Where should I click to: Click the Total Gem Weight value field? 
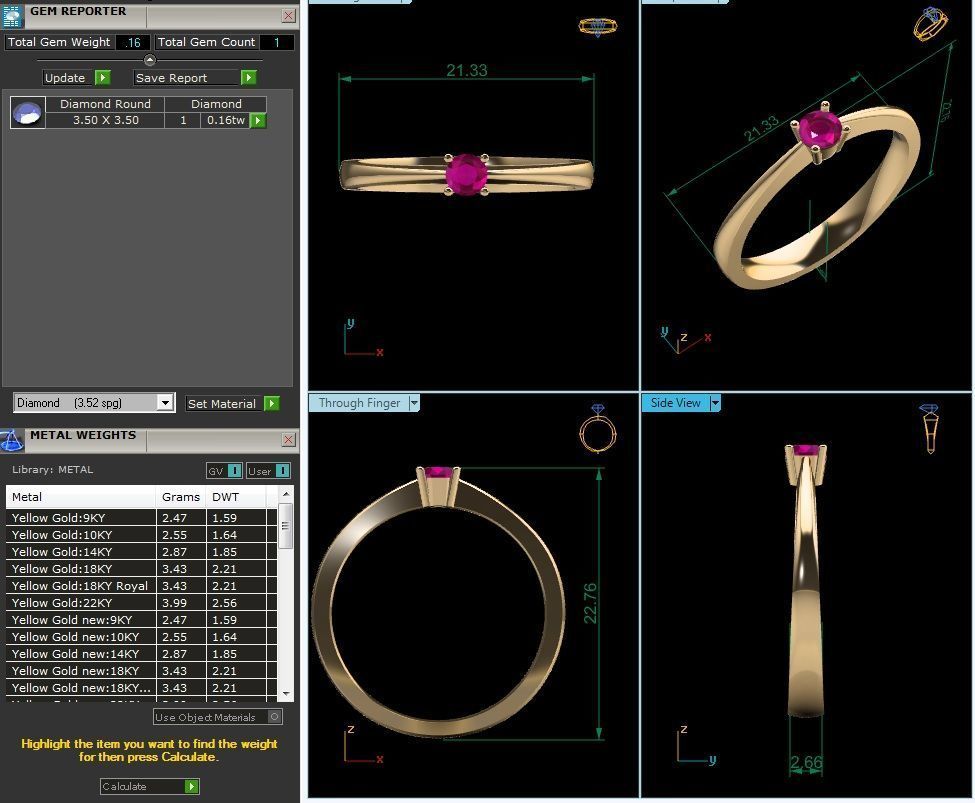click(x=132, y=42)
